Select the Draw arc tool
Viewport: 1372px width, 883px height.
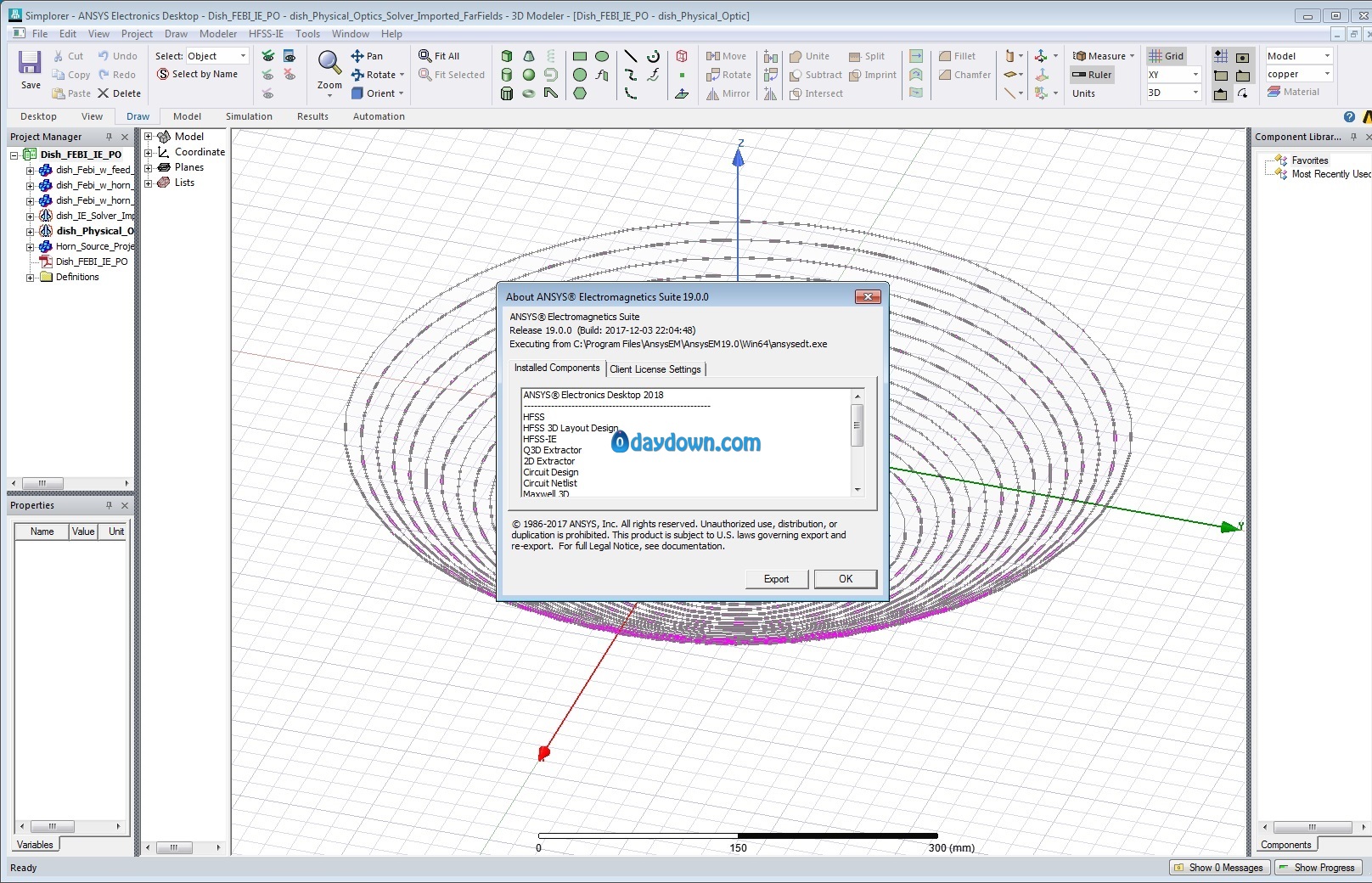[x=653, y=56]
